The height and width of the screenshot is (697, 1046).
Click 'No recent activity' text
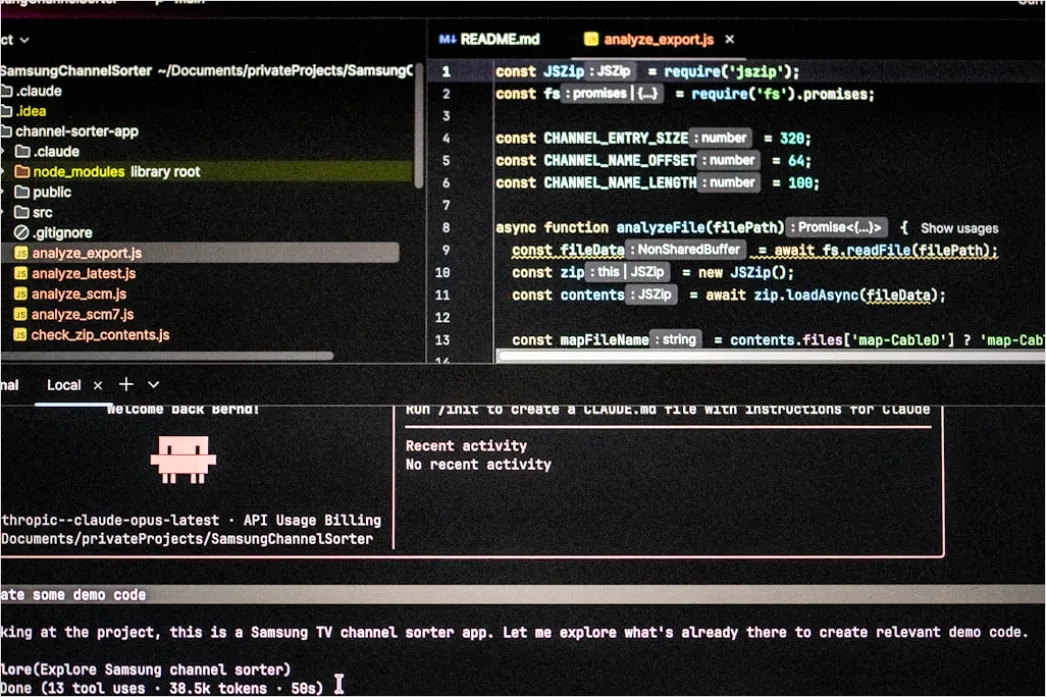point(479,464)
